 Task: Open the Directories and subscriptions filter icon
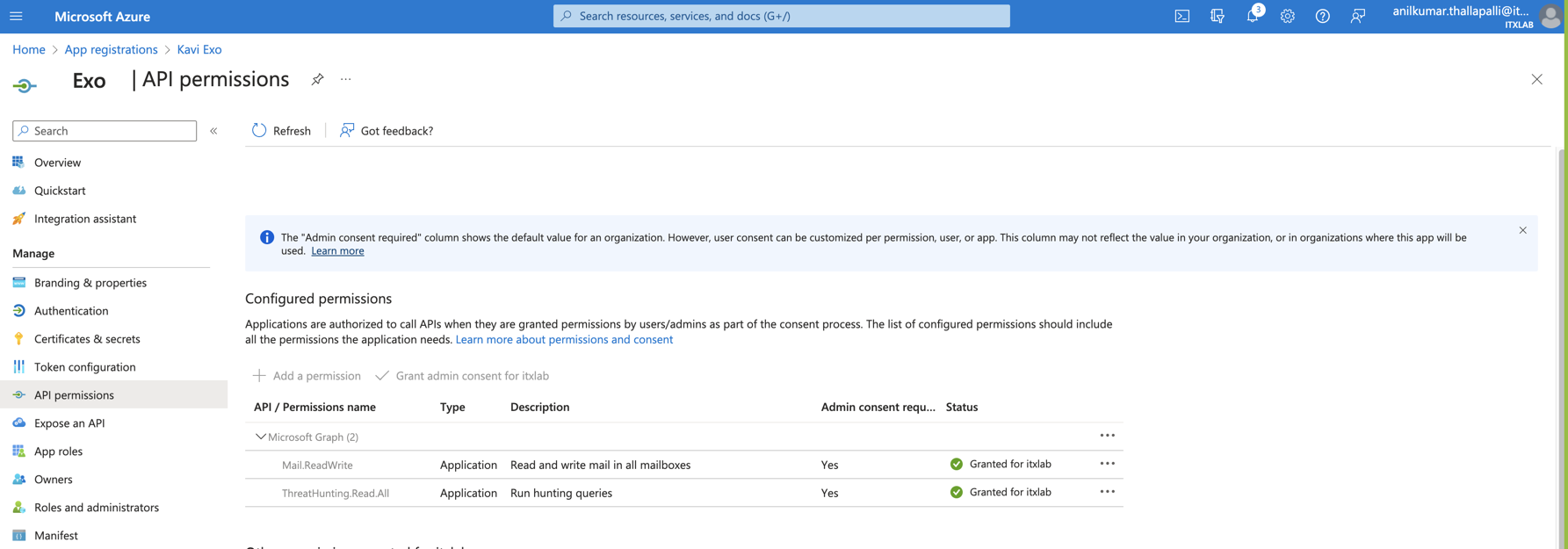coord(1218,16)
